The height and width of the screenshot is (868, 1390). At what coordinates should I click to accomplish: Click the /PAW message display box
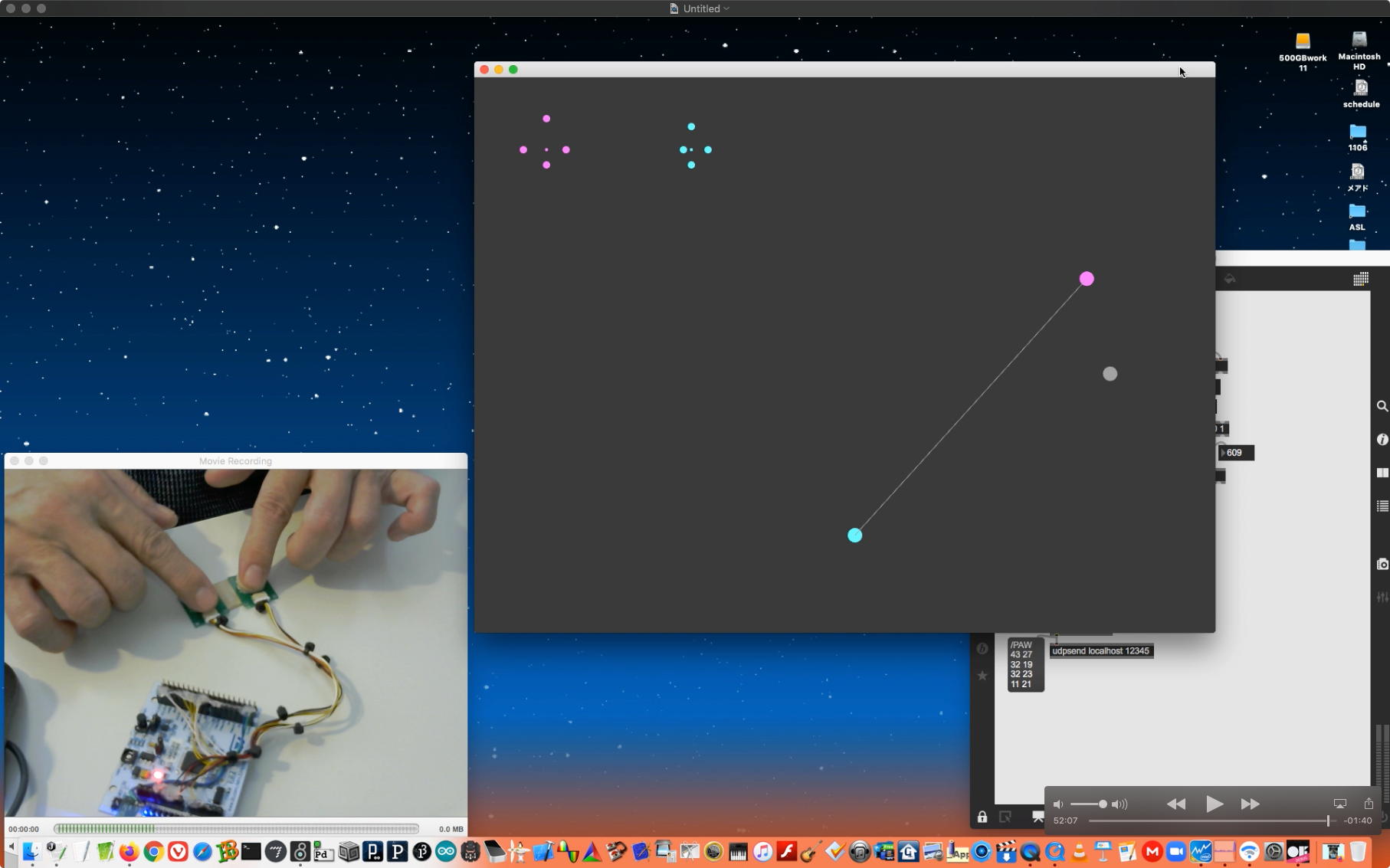tap(1025, 665)
